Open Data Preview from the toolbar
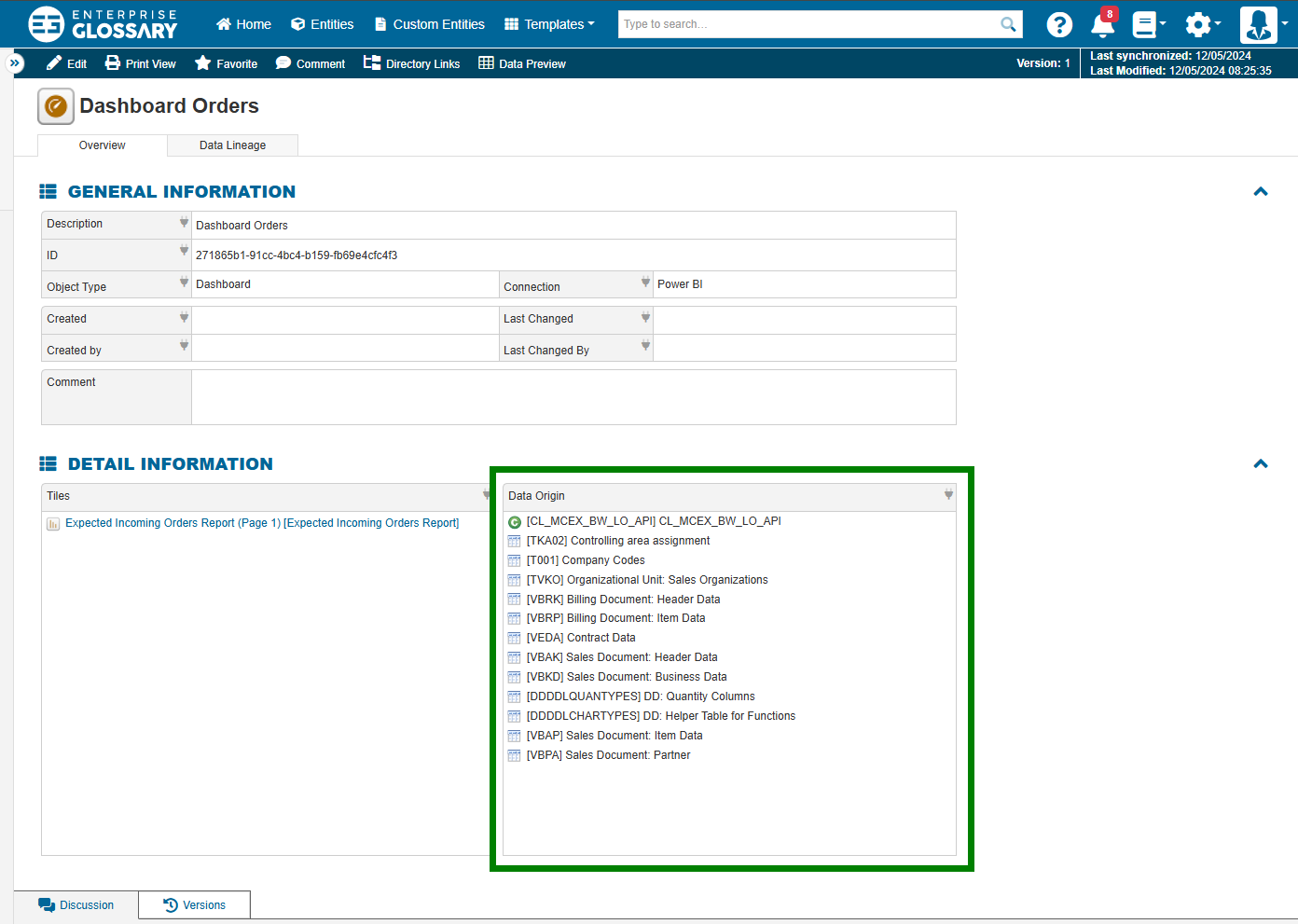This screenshot has height=924, width=1298. point(522,63)
